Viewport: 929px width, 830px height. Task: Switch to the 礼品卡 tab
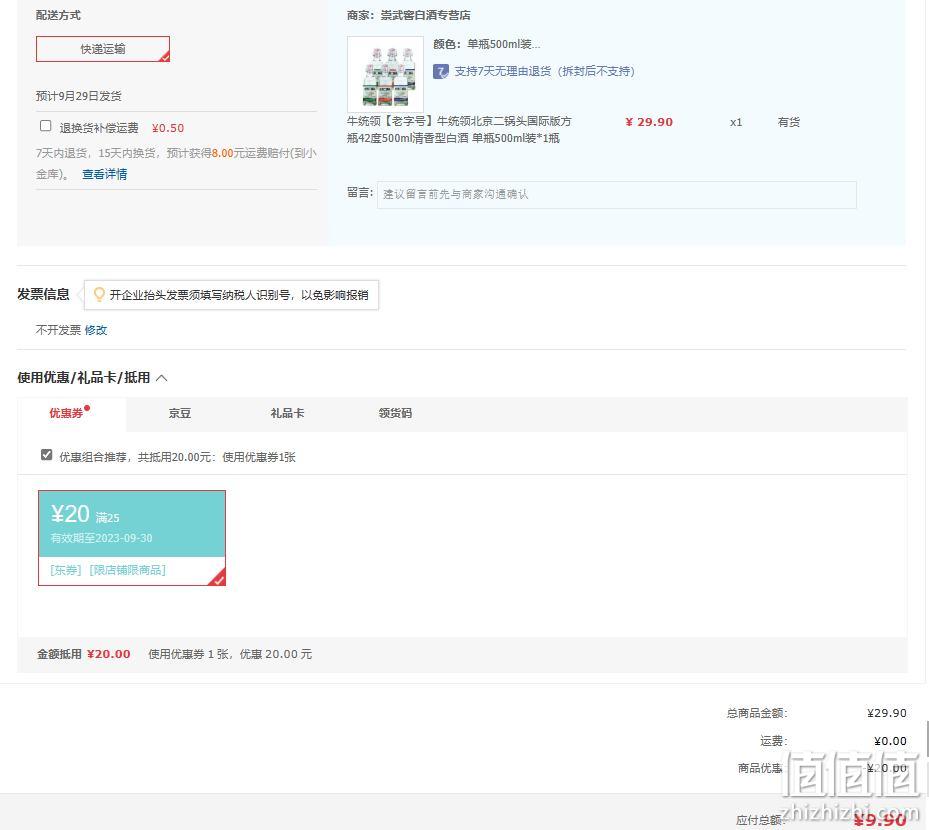[x=287, y=413]
